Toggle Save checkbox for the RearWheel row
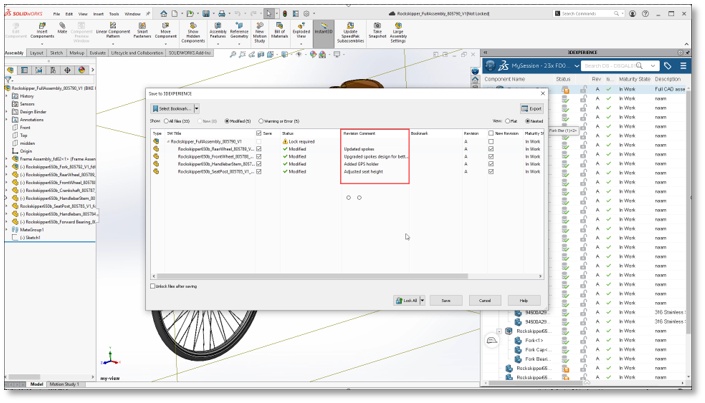Viewport: 705px width, 403px height. point(259,149)
